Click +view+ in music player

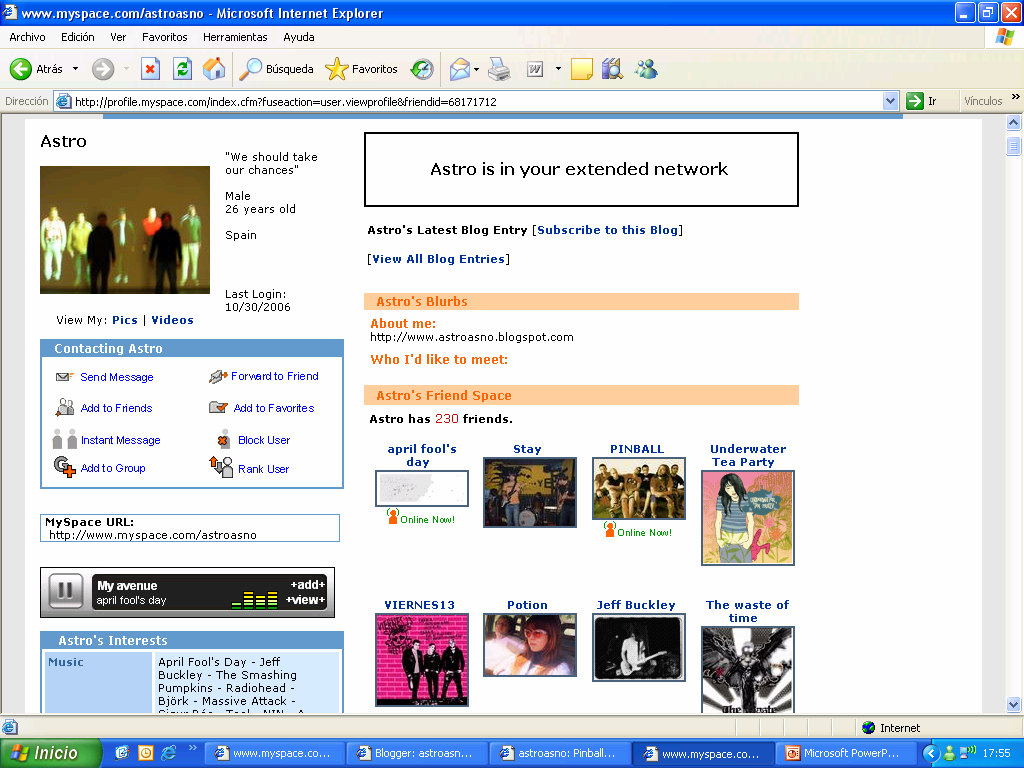click(x=304, y=600)
